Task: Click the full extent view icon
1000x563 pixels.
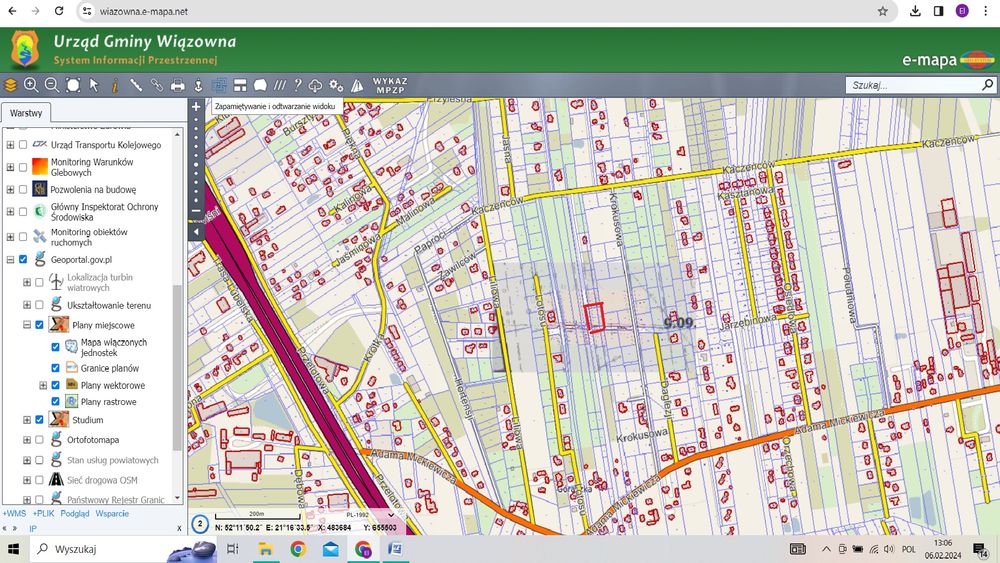Action: coord(73,86)
